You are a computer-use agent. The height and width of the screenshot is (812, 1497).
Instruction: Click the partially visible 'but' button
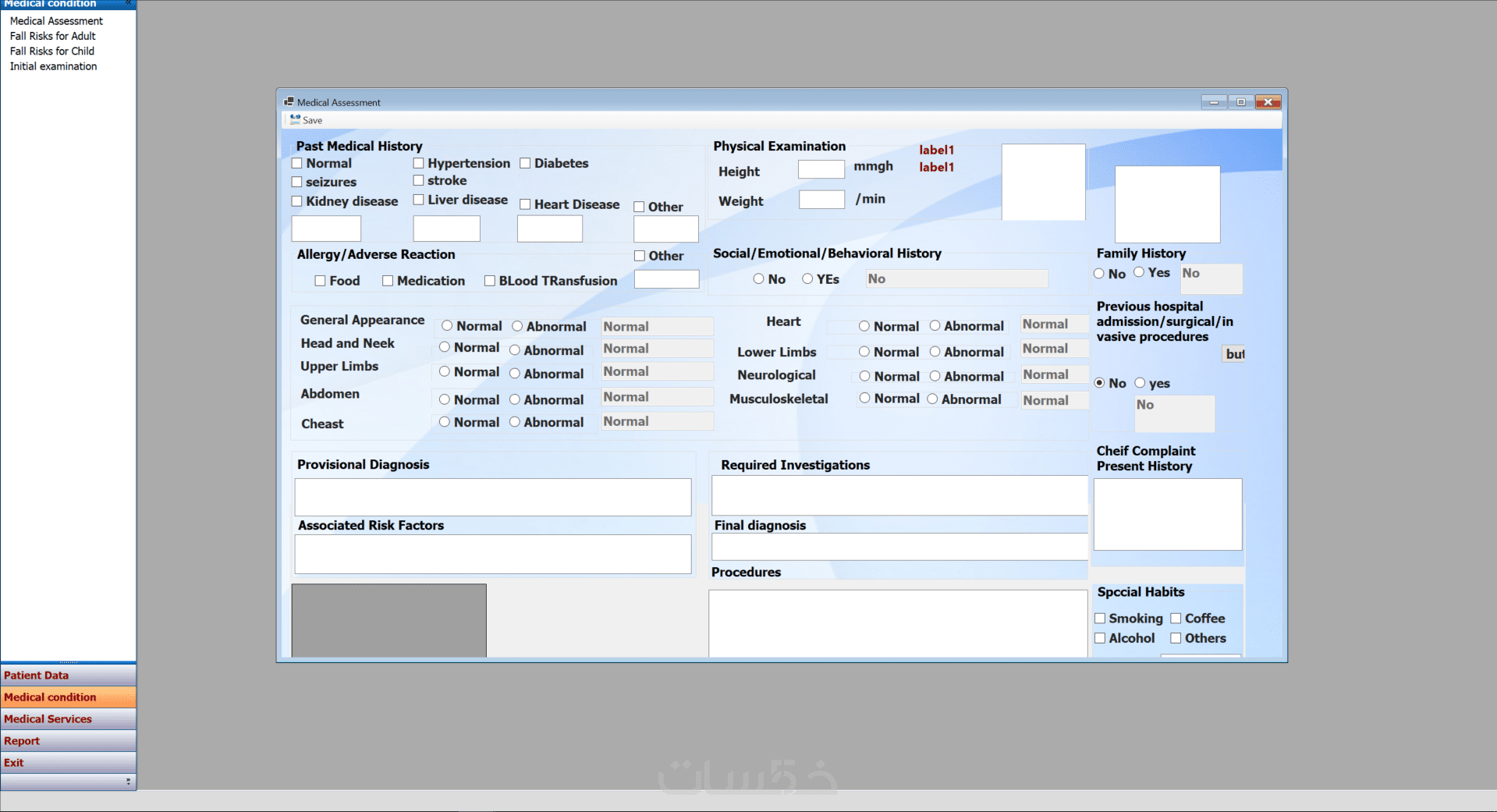[x=1233, y=354]
